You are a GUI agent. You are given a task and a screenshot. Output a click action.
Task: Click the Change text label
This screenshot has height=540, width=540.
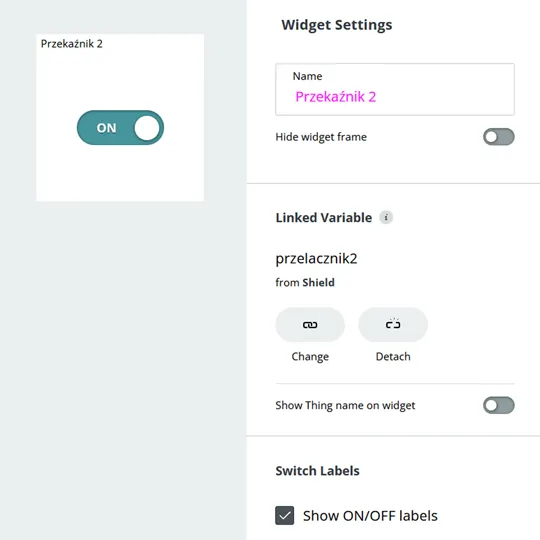click(x=310, y=356)
